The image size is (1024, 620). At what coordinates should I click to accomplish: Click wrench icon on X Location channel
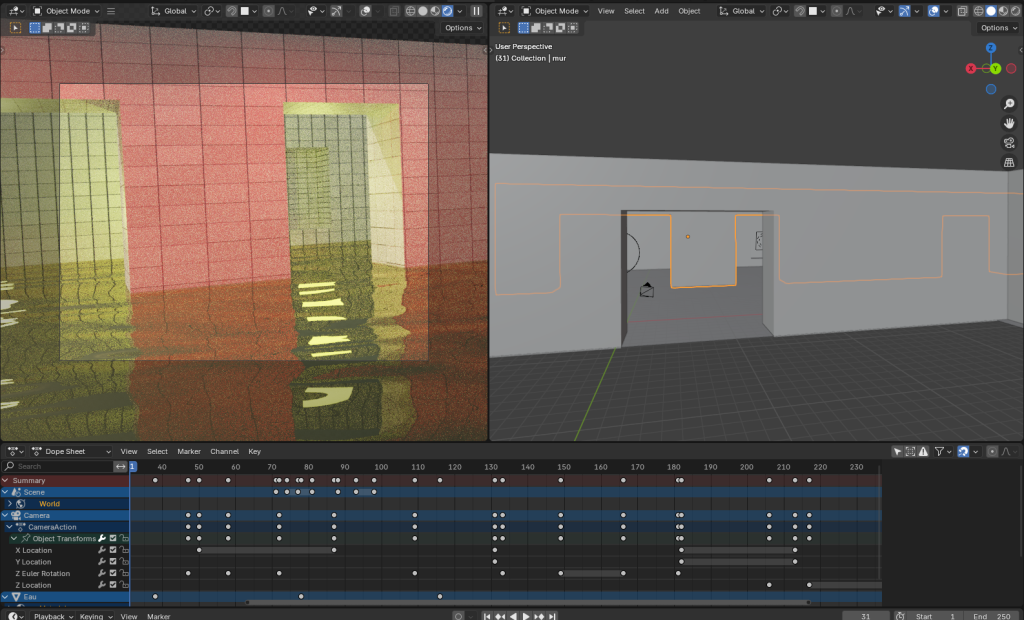coord(101,550)
